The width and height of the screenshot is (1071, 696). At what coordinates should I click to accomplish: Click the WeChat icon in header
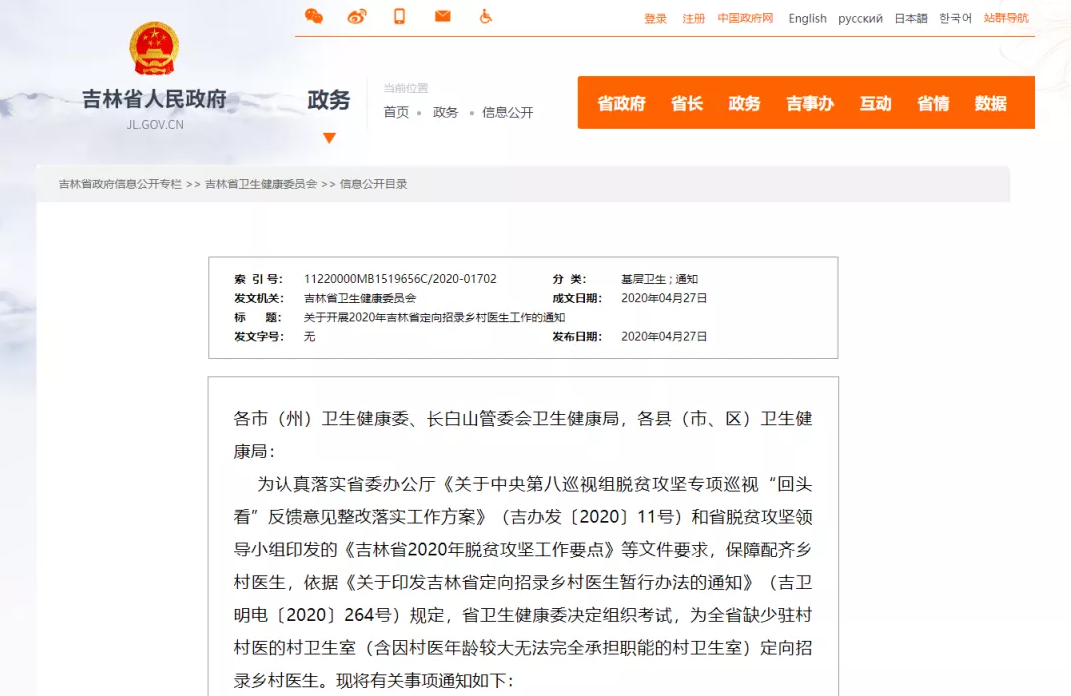314,16
